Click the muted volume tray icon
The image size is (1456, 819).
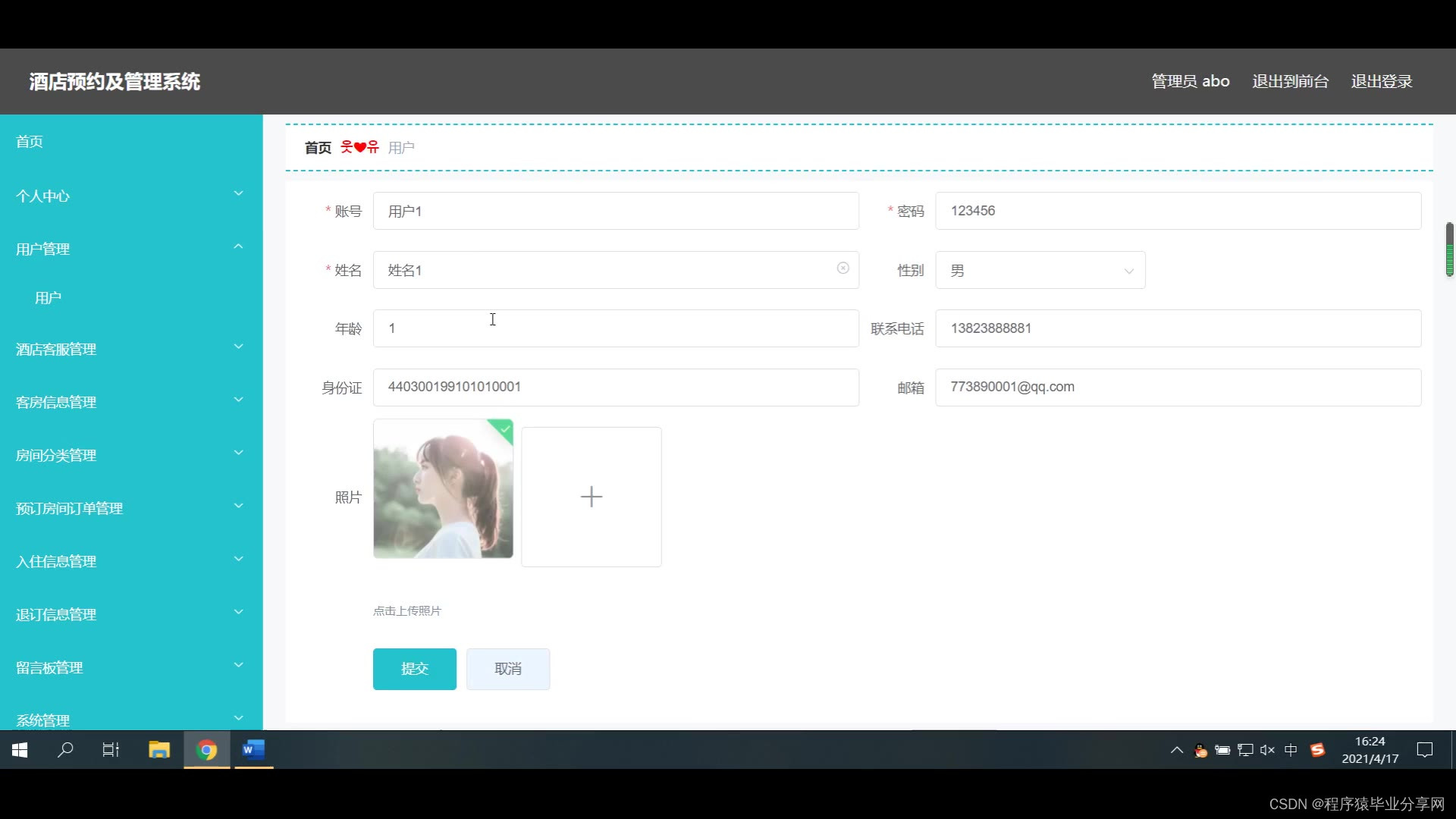1267,750
